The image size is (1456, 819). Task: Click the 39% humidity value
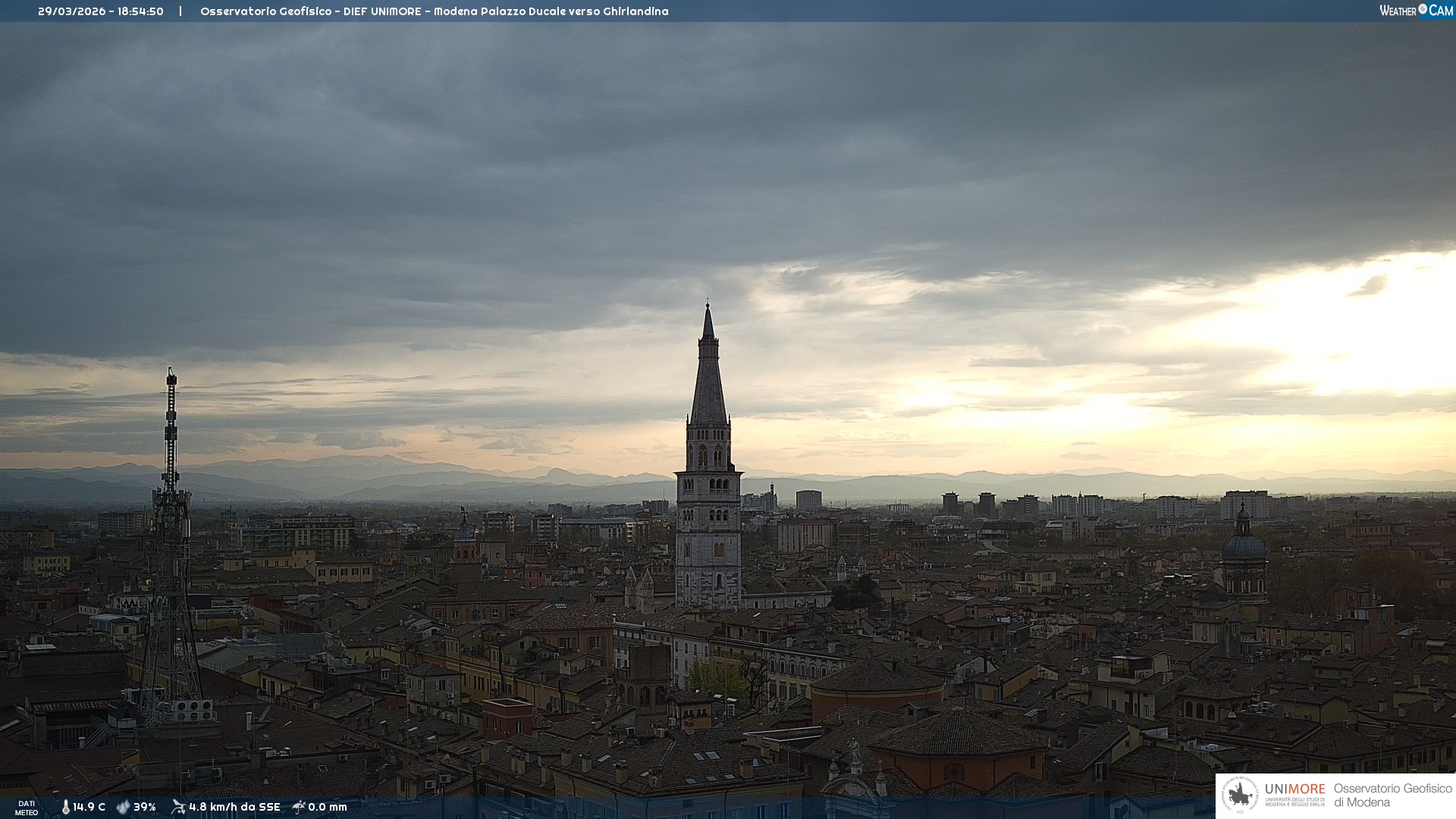[x=145, y=807]
